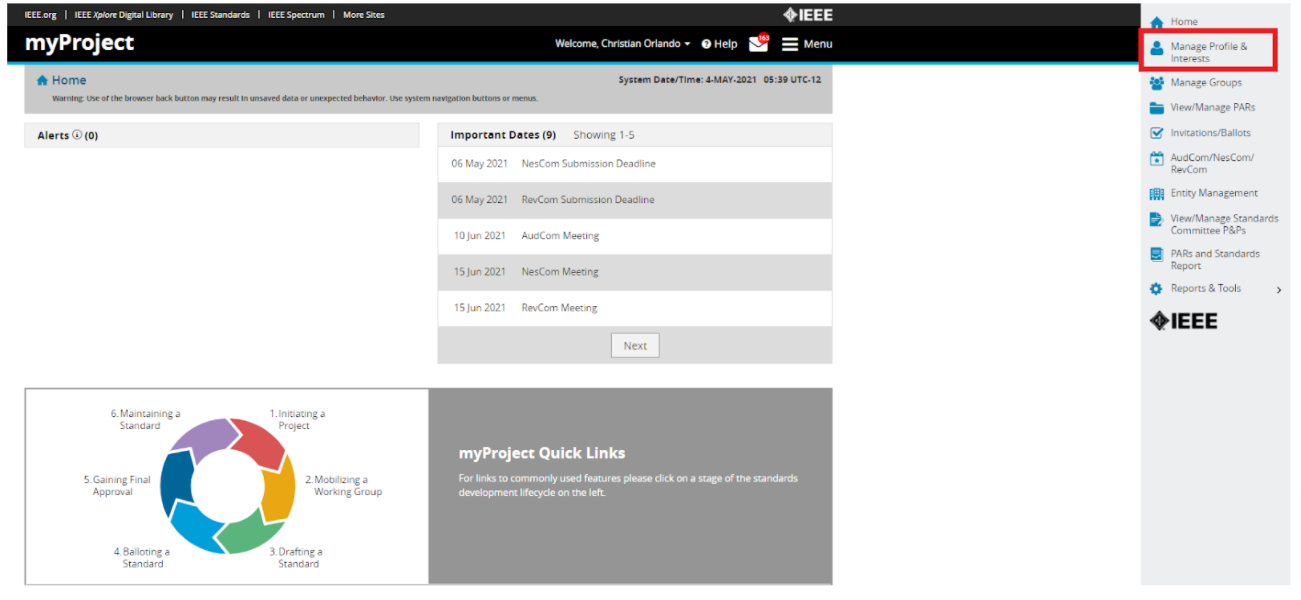This screenshot has height=600, width=1301.
Task: Click the Manage Groups people icon
Action: (1157, 83)
